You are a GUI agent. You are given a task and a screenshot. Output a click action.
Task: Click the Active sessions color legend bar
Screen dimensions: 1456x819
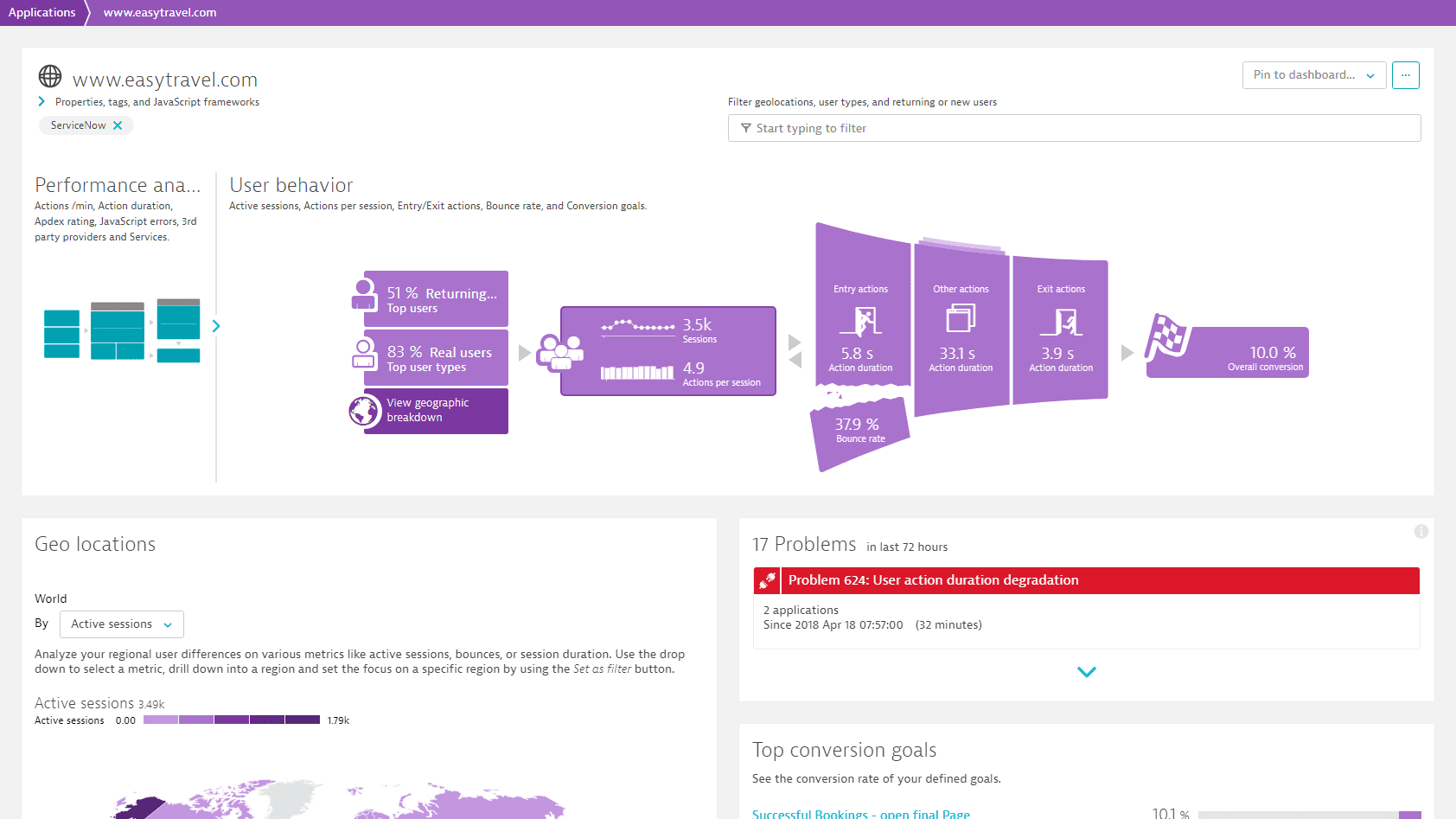pyautogui.click(x=232, y=720)
